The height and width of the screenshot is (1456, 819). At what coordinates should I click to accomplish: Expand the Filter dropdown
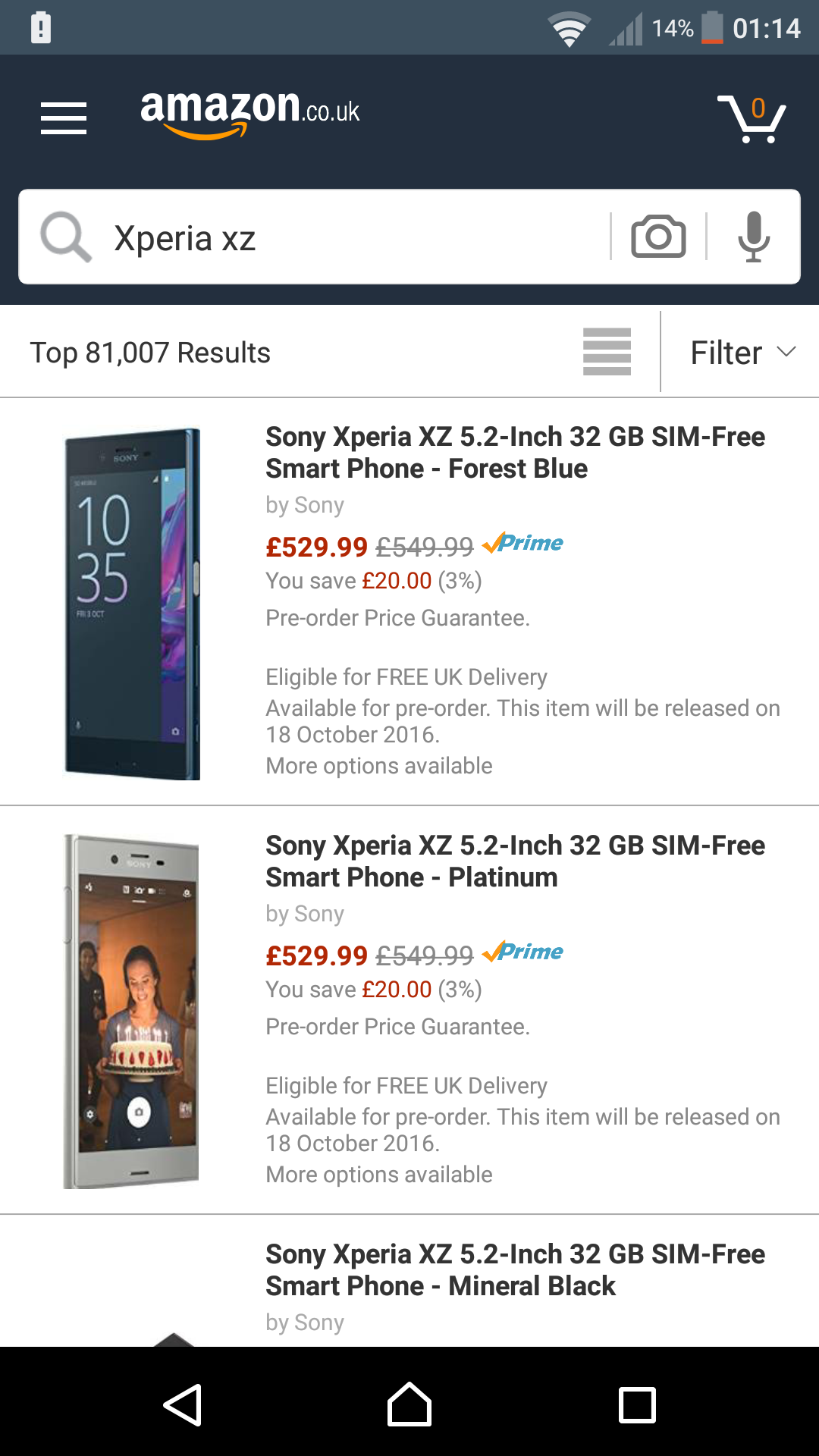(x=742, y=353)
